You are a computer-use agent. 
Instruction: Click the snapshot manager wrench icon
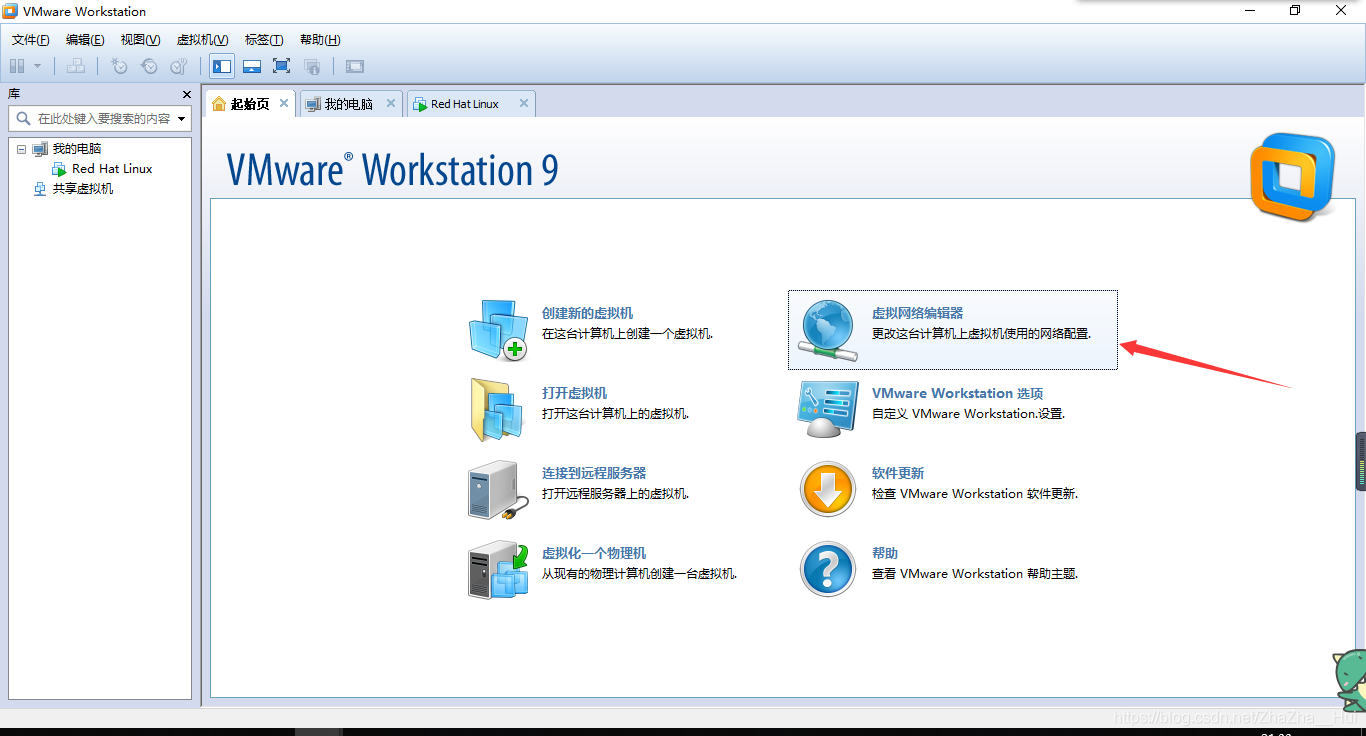tap(179, 66)
